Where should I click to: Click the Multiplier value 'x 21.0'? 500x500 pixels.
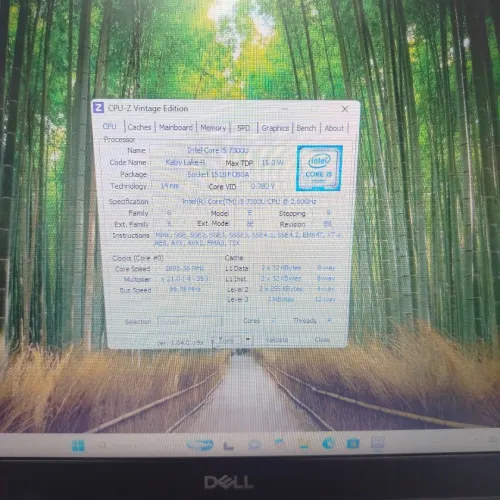[x=184, y=279]
